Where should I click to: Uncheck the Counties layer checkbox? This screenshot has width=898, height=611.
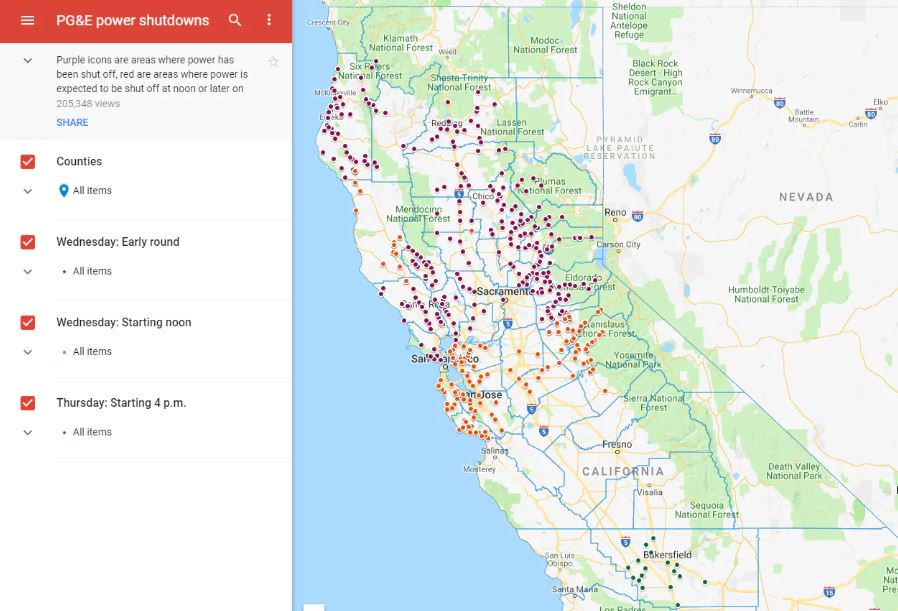[28, 162]
